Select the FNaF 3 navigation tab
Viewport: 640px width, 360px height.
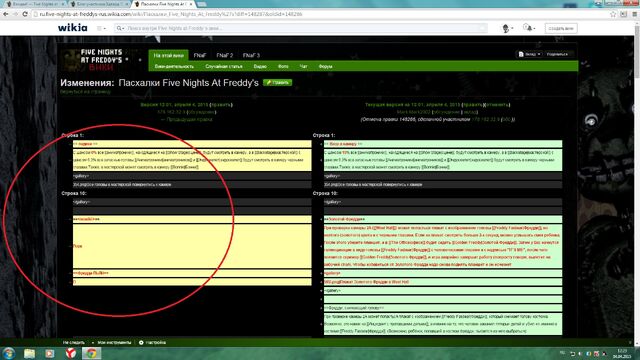pos(251,55)
